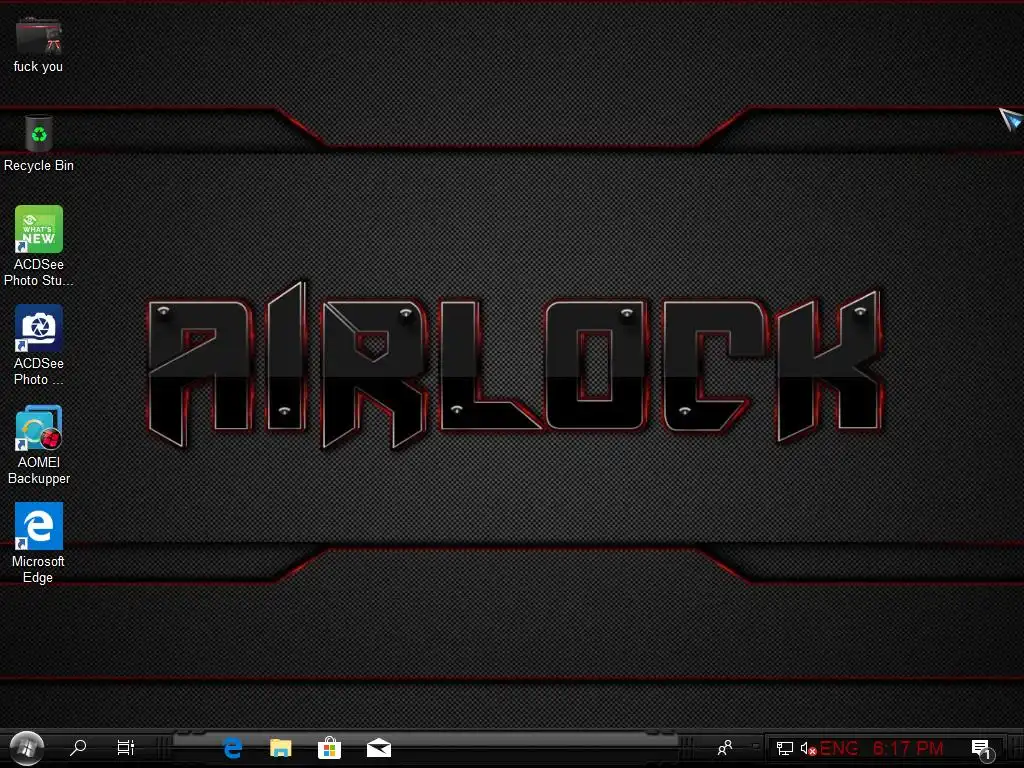Open the clock showing 6:17 PM
This screenshot has width=1024, height=768.
pos(908,748)
